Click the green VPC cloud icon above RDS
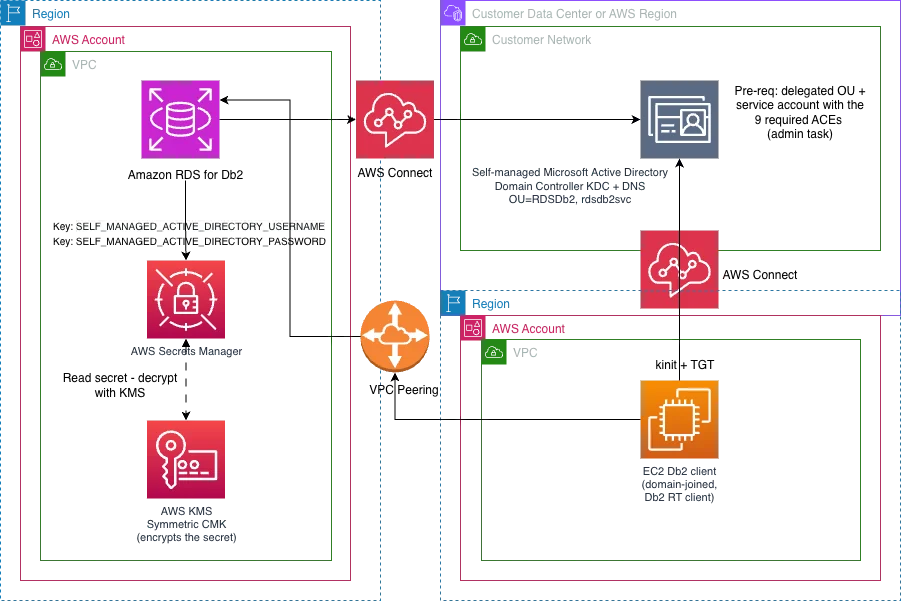 53,64
